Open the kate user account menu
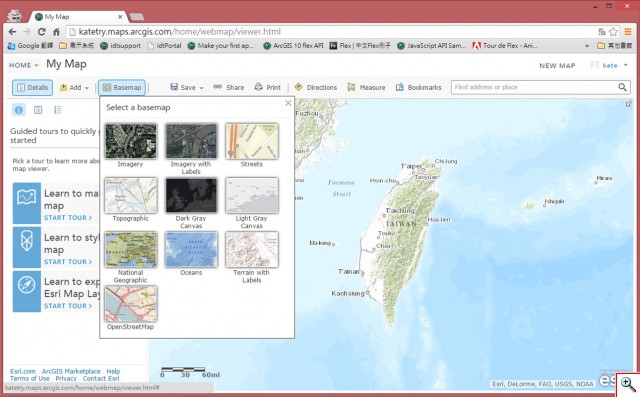This screenshot has height=397, width=640. 609,65
